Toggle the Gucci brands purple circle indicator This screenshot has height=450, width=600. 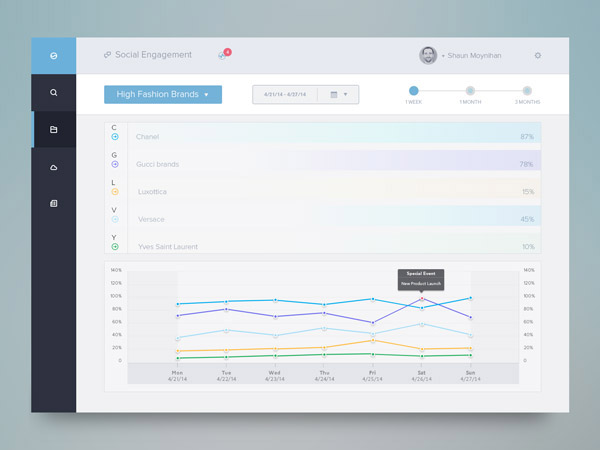(115, 164)
